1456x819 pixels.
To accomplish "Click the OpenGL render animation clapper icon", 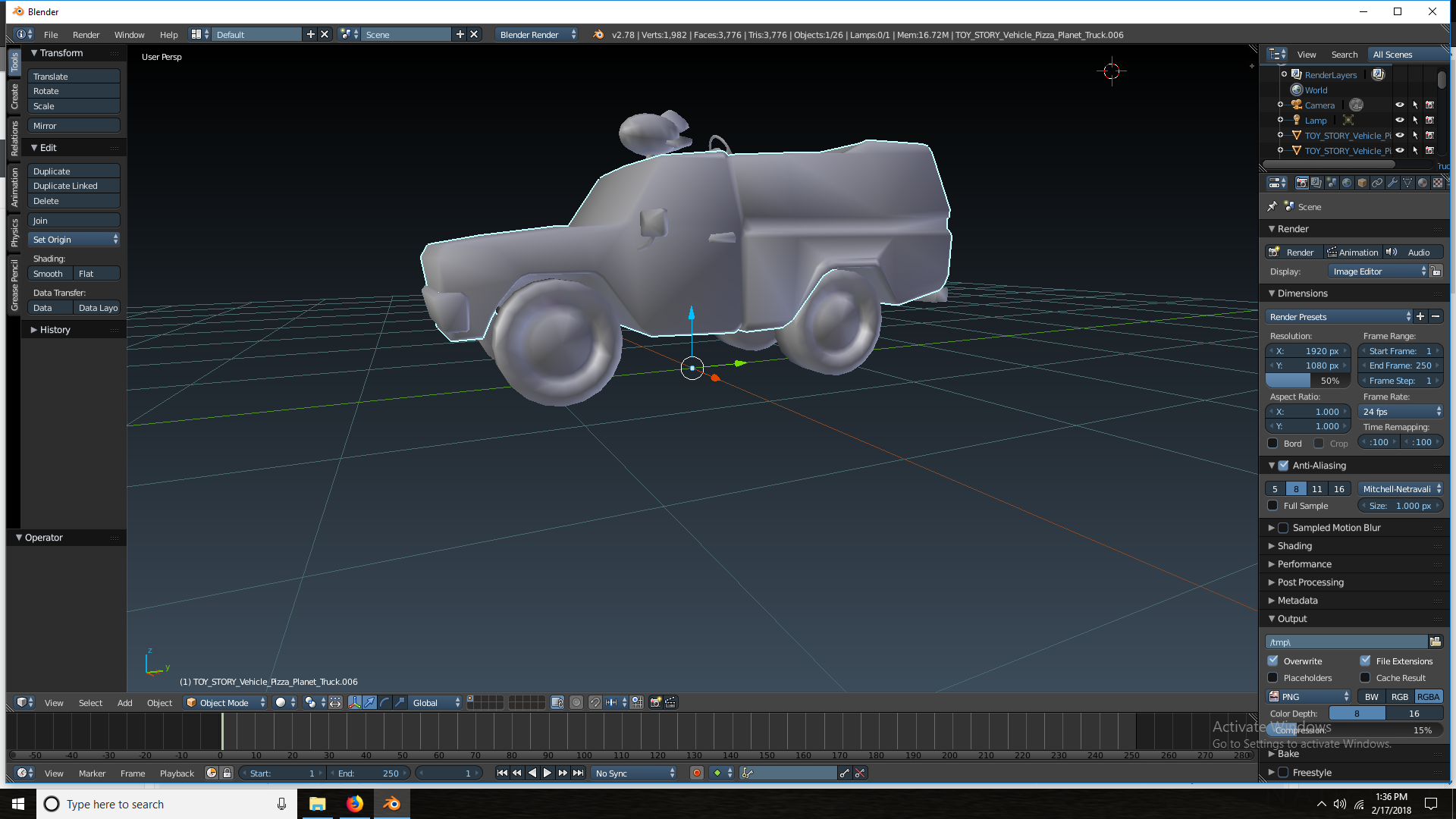I will pyautogui.click(x=670, y=702).
